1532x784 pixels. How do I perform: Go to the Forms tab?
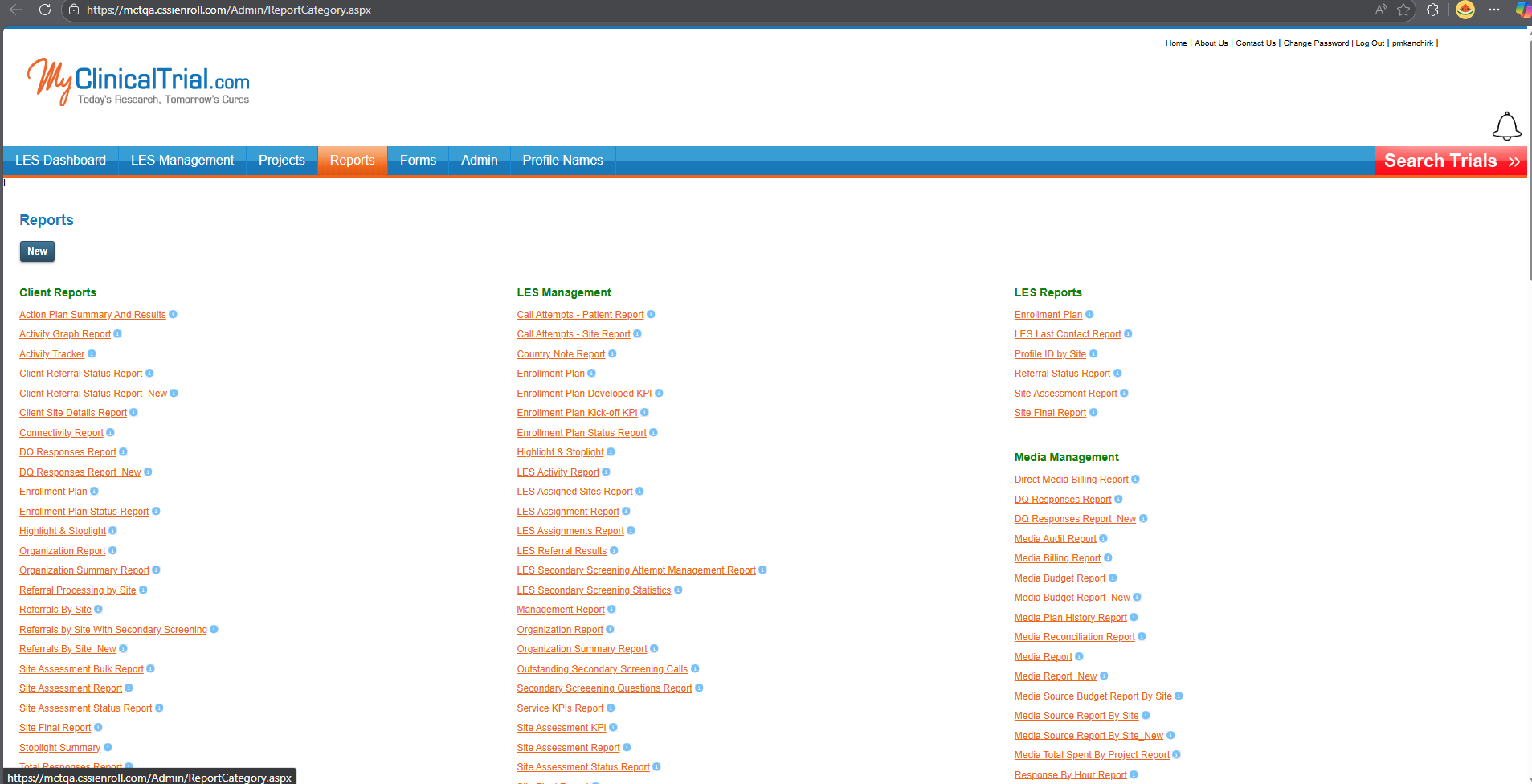pos(418,160)
